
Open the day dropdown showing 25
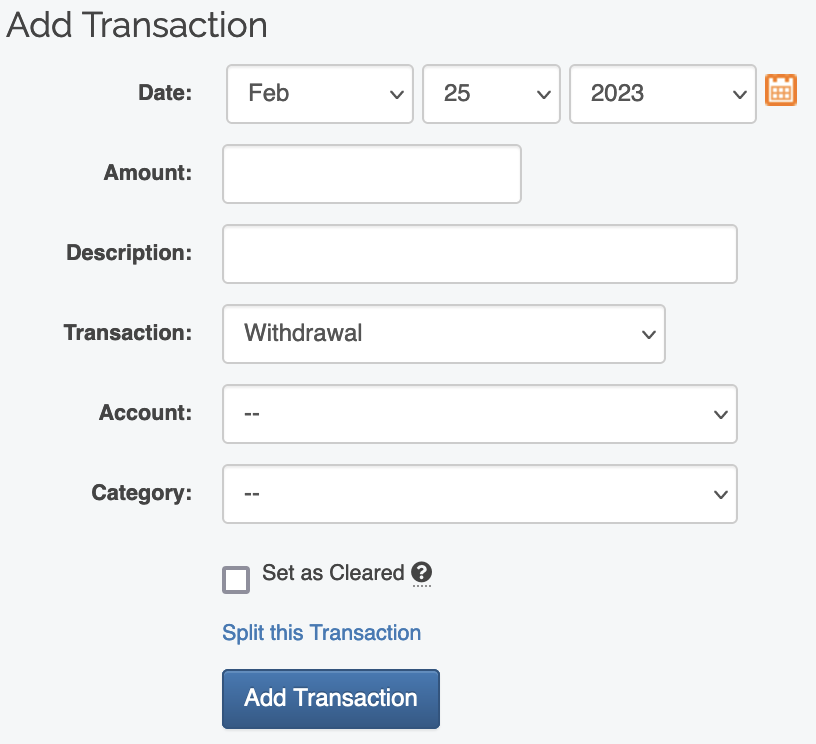click(x=491, y=94)
